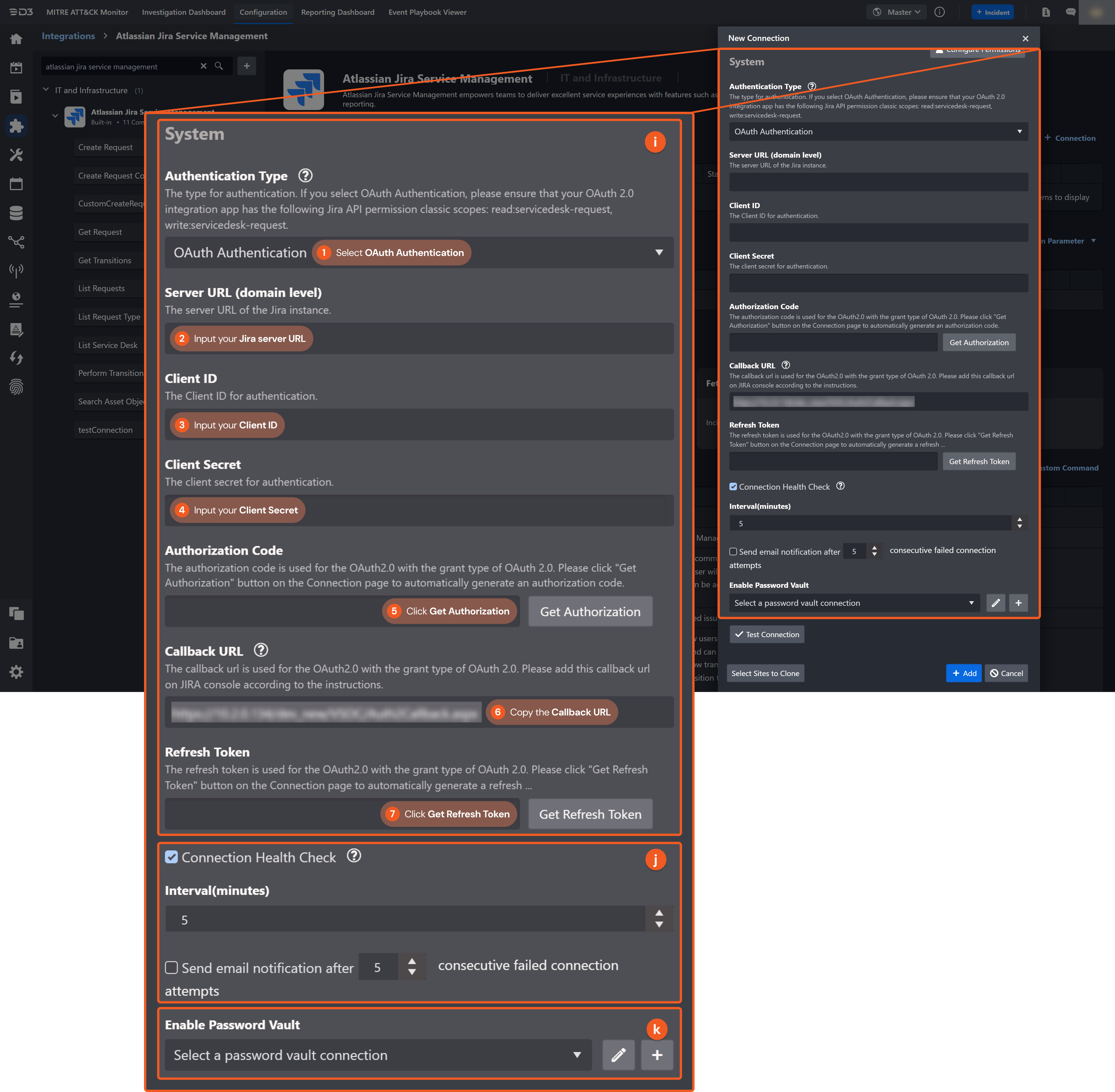Viewport: 1115px width, 1092px height.
Task: Open the wrench and screwdriver utilities icon
Action: (16, 155)
